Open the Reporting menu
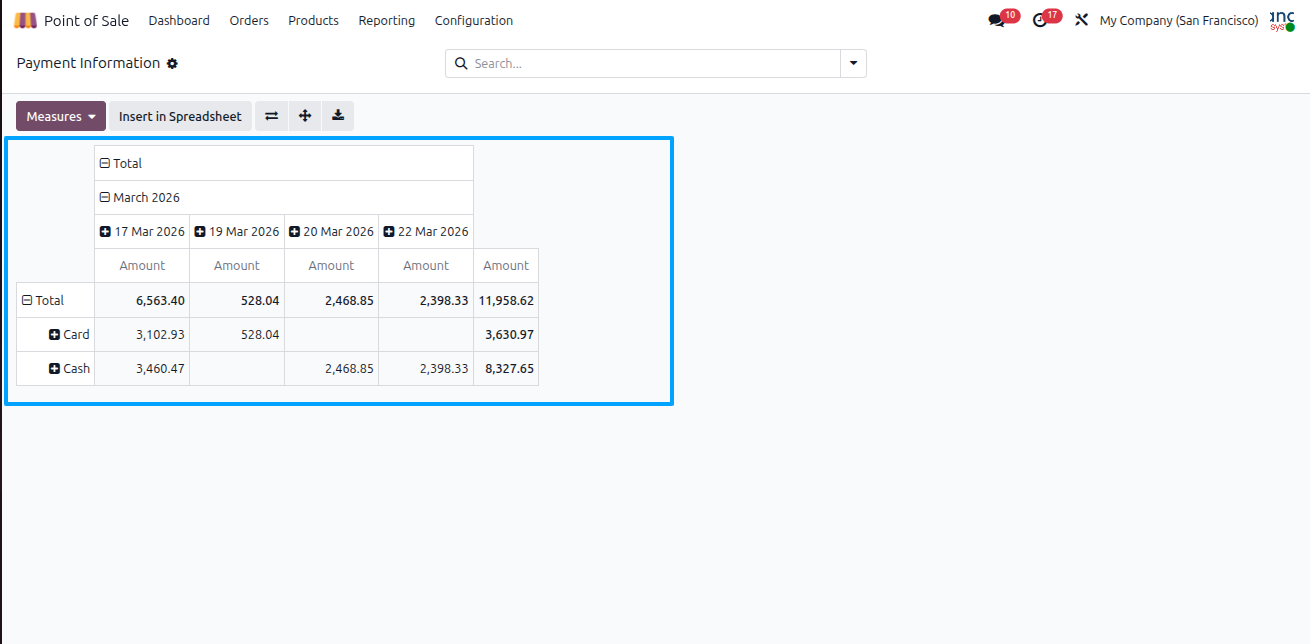This screenshot has height=644, width=1310. pyautogui.click(x=386, y=20)
